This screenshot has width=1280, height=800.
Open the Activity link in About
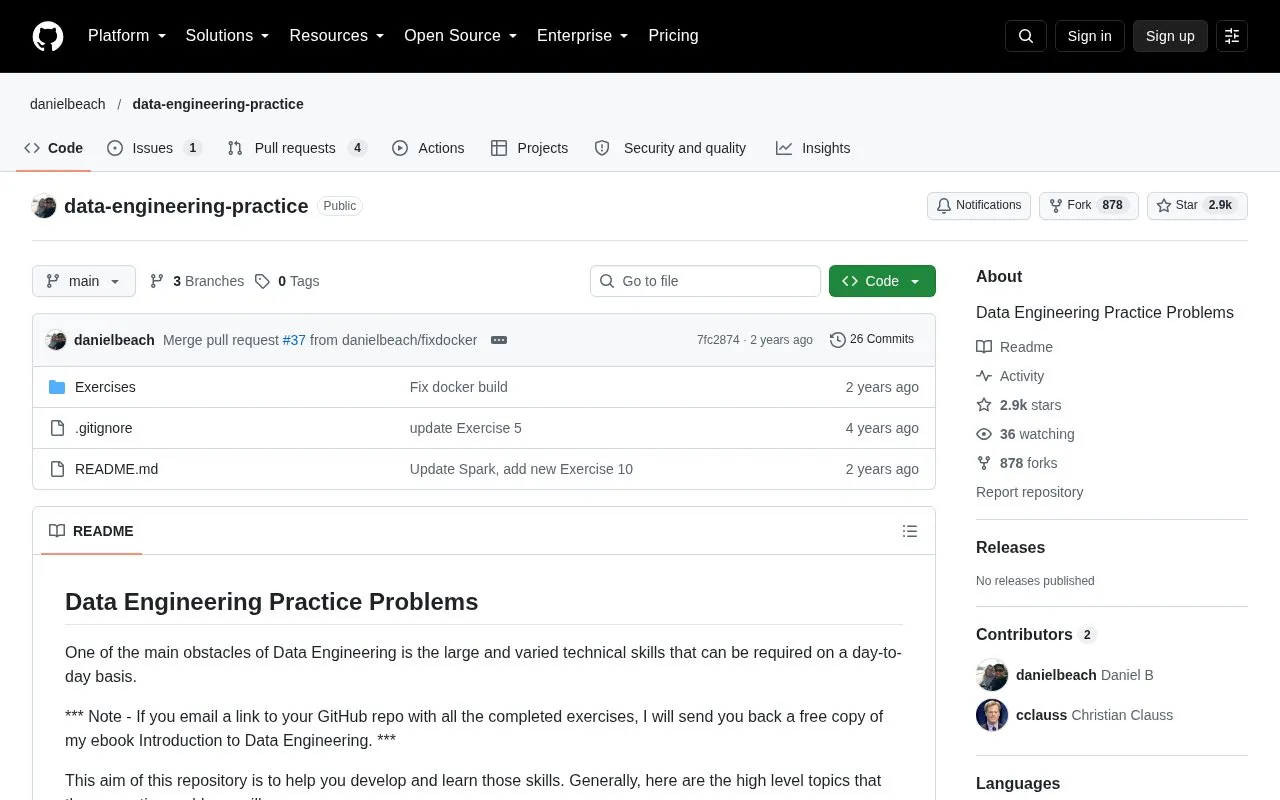click(x=1010, y=376)
